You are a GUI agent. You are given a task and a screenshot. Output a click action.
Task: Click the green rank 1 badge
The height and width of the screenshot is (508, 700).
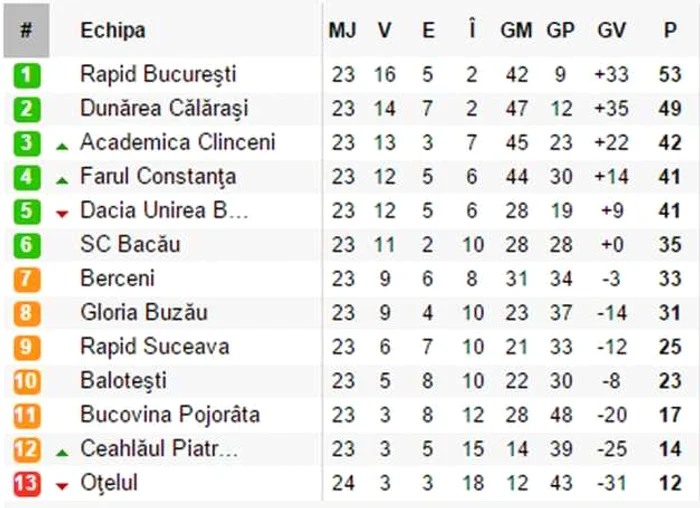[x=26, y=75]
